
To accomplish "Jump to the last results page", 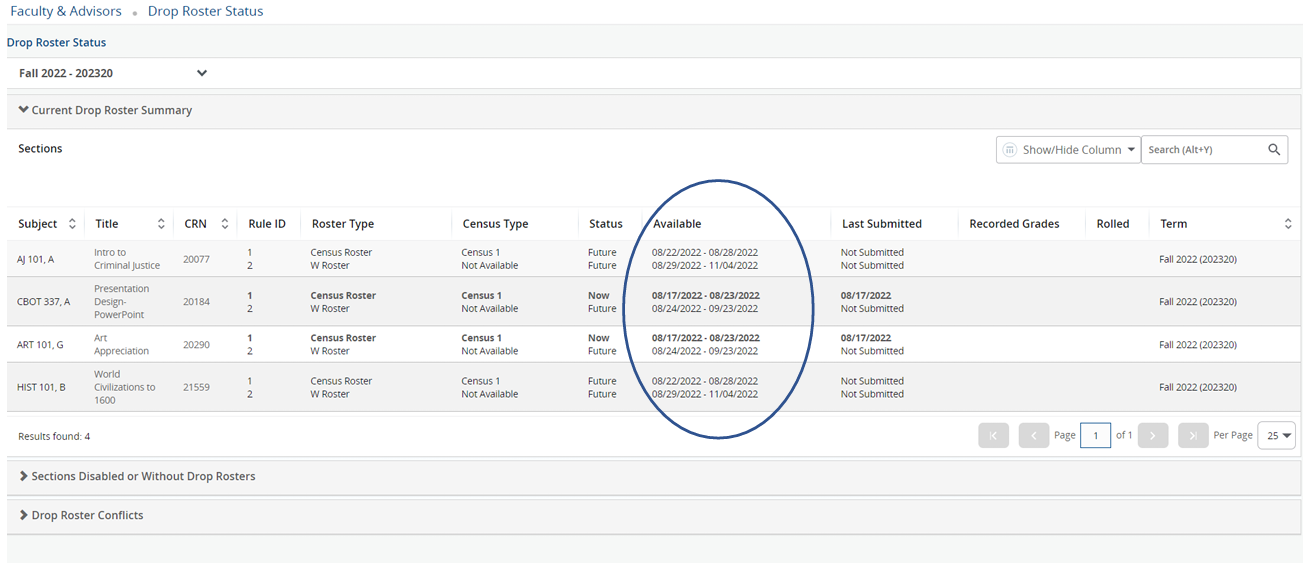I will (1193, 435).
